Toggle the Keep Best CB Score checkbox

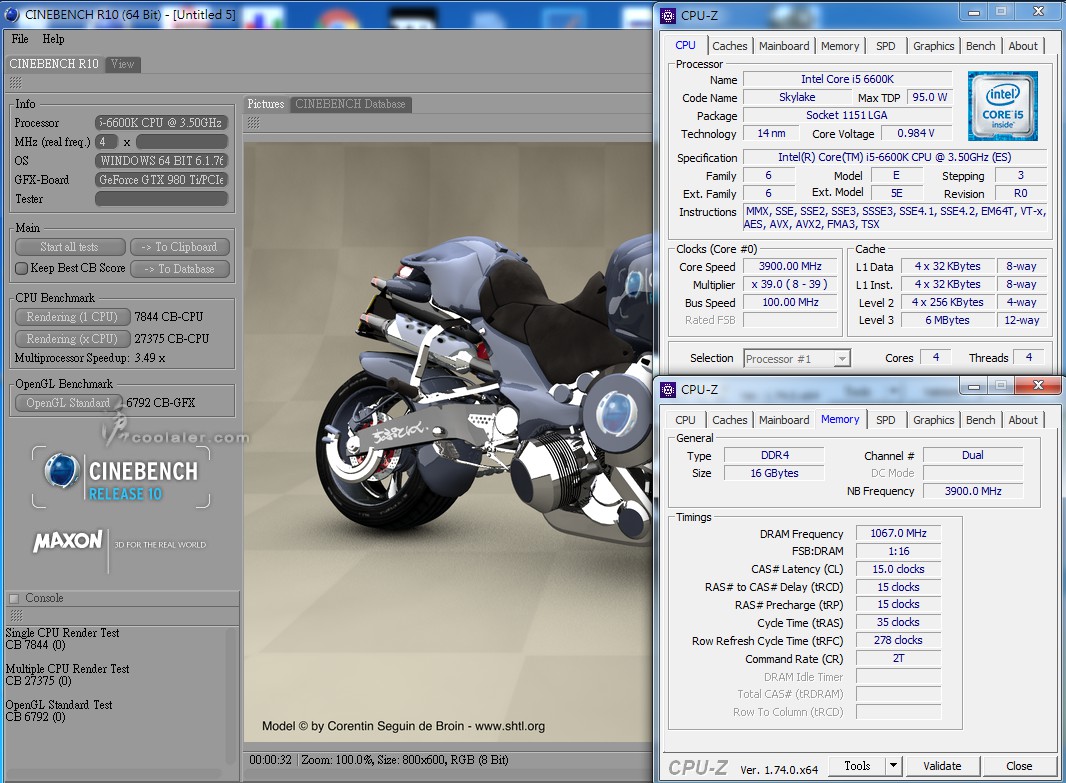pyautogui.click(x=22, y=268)
